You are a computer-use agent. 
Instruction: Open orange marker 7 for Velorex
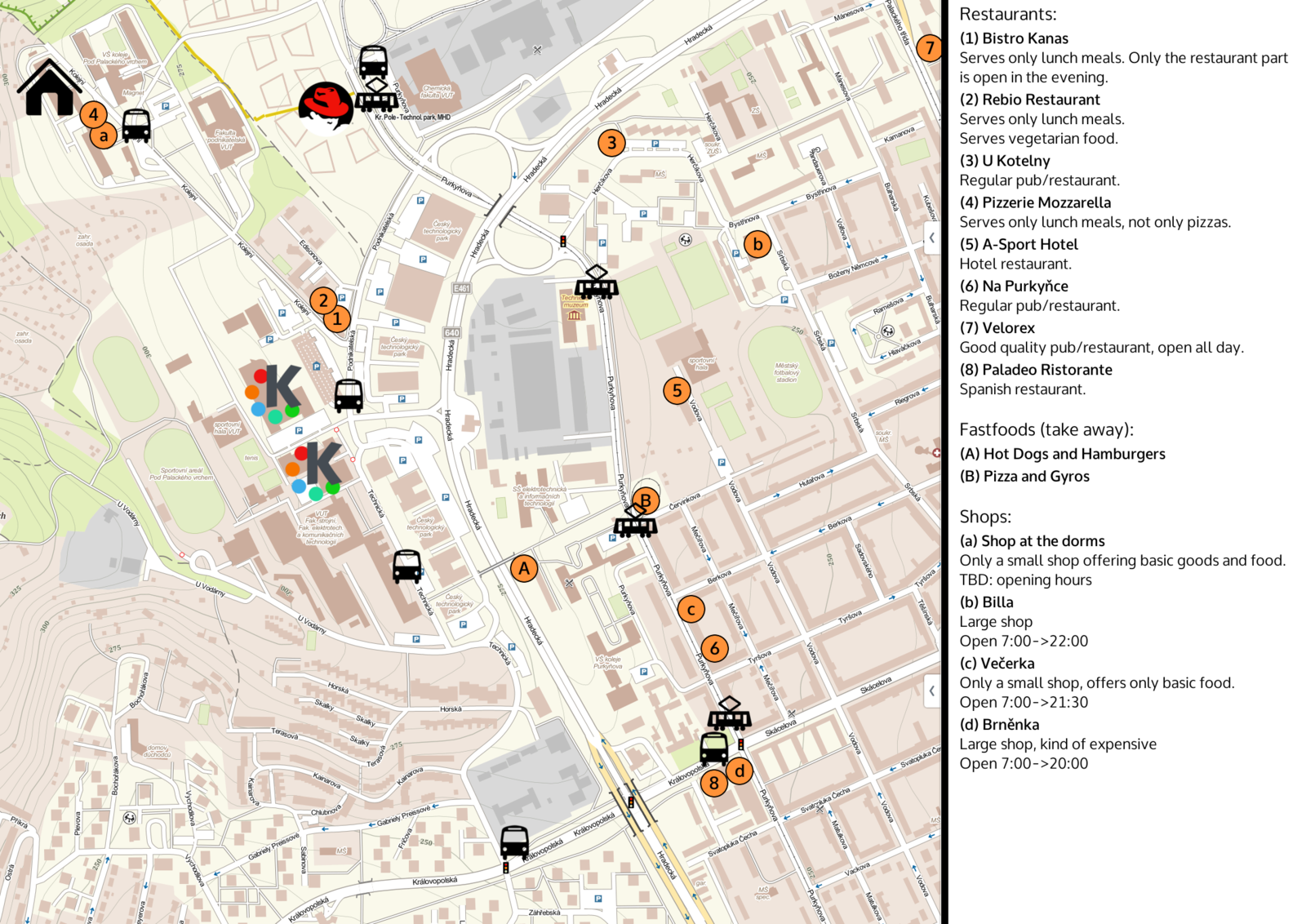tap(928, 48)
